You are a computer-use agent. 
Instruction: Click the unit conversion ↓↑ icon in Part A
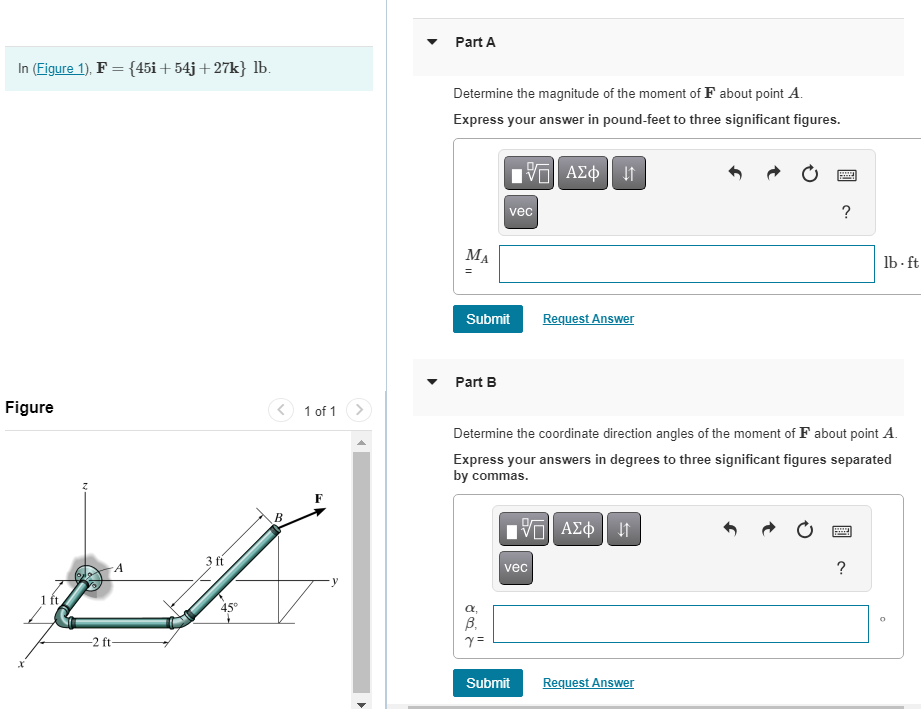tap(628, 172)
